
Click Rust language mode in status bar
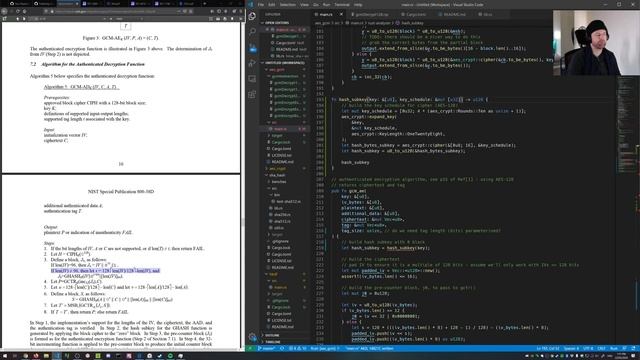coord(614,349)
